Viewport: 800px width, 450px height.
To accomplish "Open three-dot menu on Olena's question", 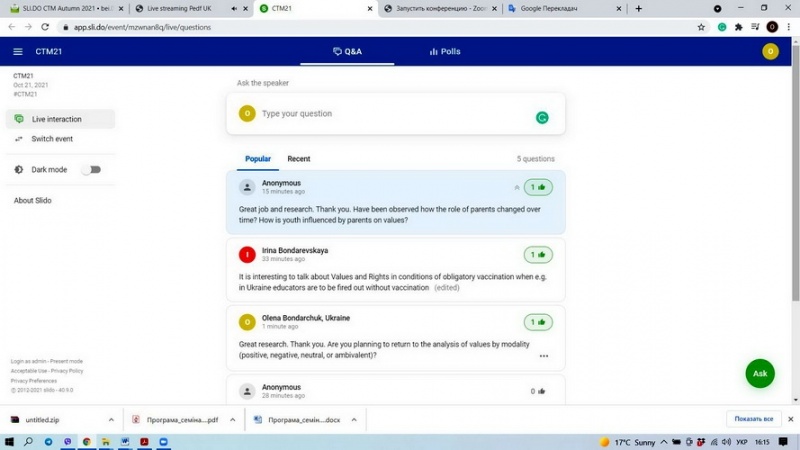I will (544, 356).
